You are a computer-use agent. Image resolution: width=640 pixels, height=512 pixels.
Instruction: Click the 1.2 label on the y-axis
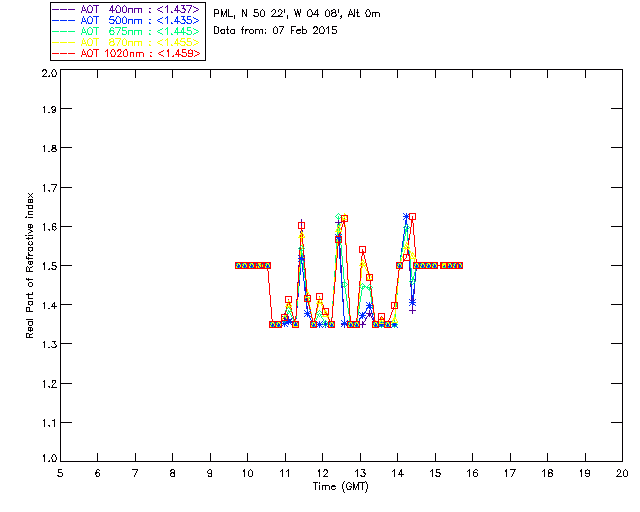[x=49, y=384]
